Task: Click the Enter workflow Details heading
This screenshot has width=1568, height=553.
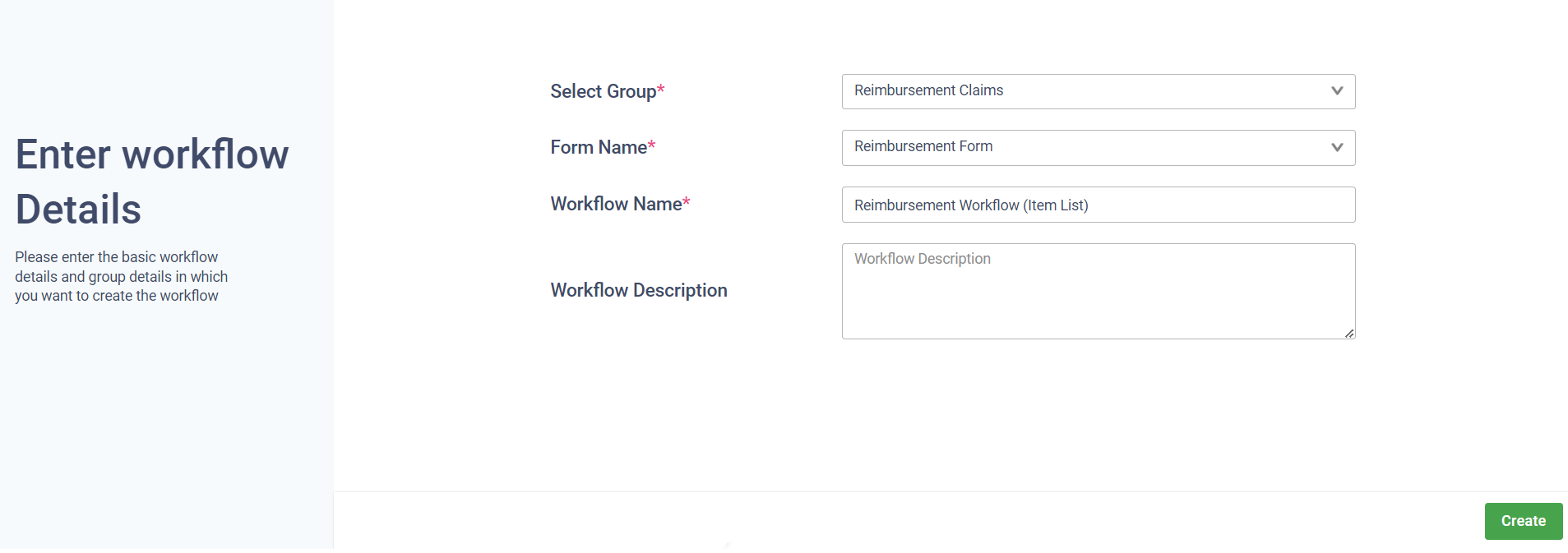Action: [152, 154]
